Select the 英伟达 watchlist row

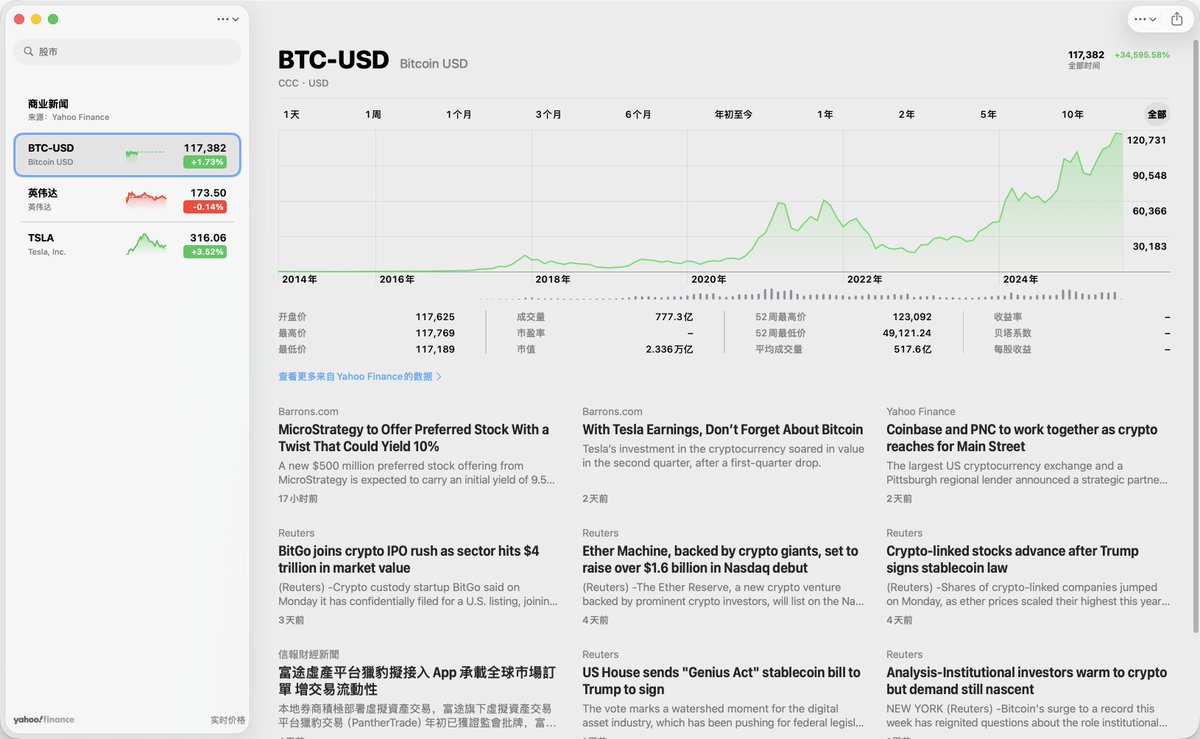[x=127, y=199]
